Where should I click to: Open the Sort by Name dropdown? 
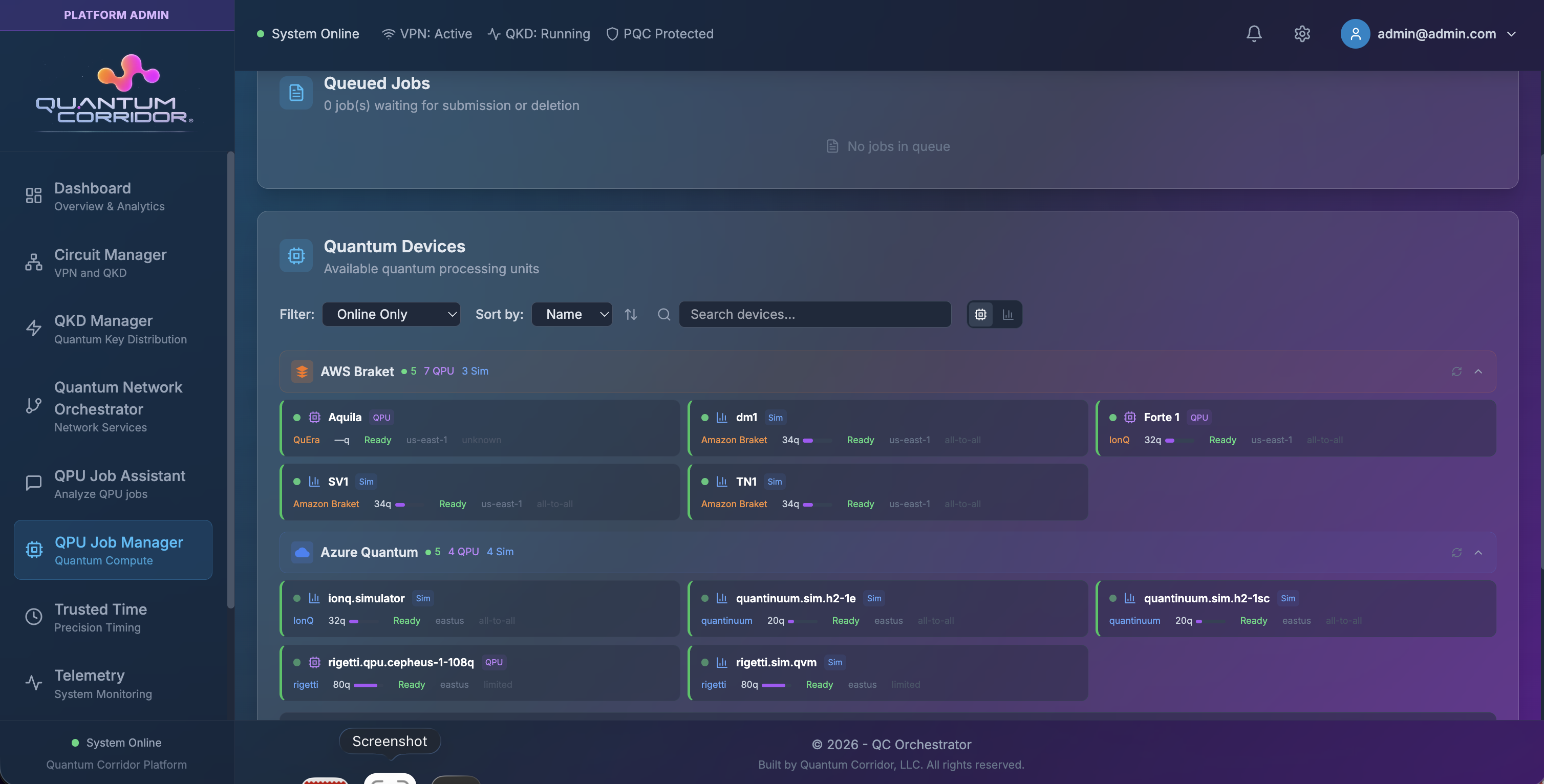click(x=572, y=314)
